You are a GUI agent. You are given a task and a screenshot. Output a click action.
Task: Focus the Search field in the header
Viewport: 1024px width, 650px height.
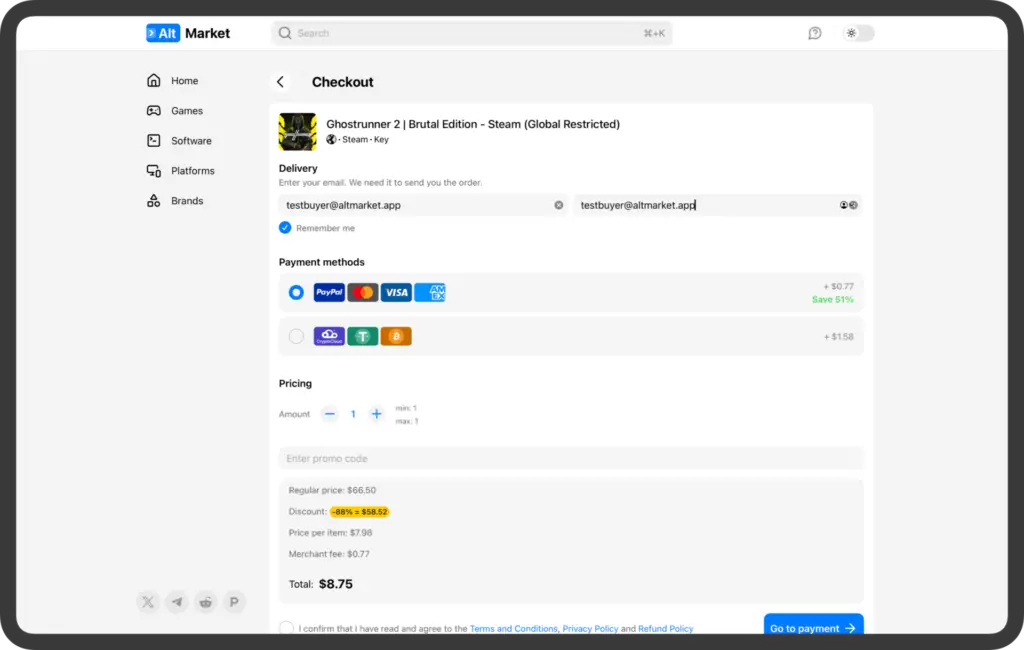pyautogui.click(x=472, y=33)
